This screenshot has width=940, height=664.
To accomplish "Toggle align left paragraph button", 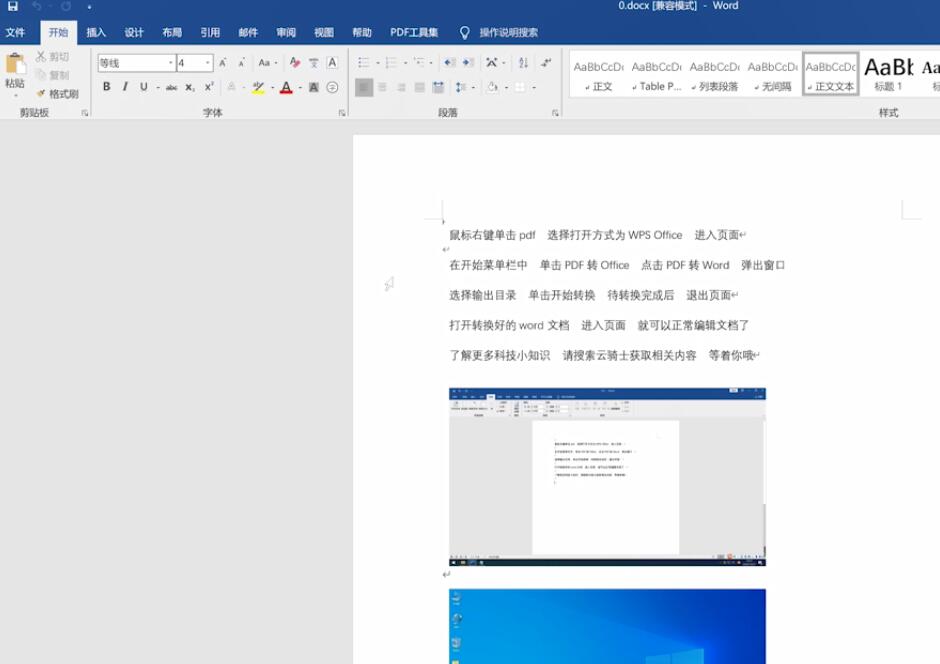I will (363, 87).
